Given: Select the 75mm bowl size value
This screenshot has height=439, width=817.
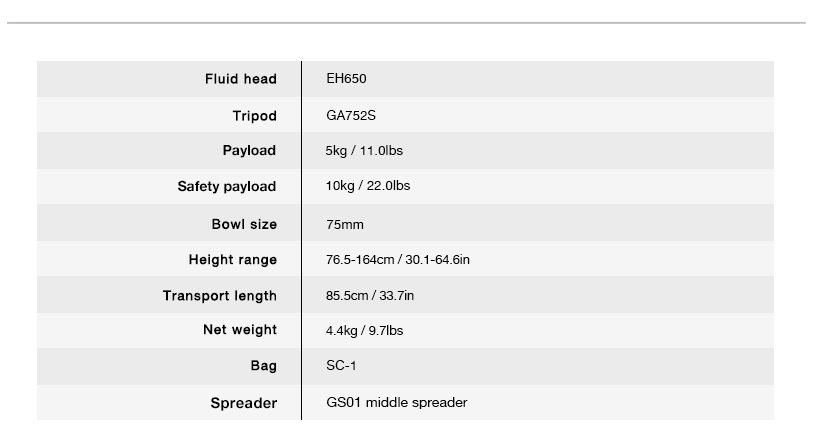Looking at the screenshot, I should (345, 224).
